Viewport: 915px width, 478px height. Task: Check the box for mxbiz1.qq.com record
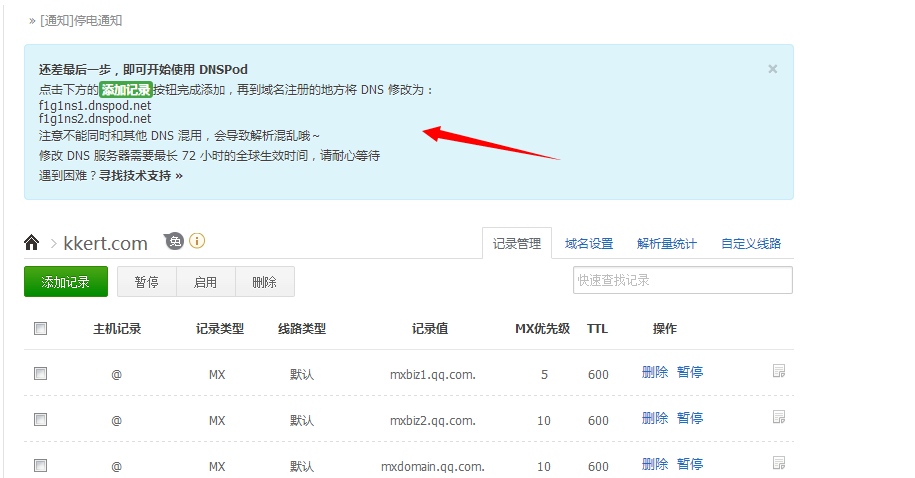pyautogui.click(x=40, y=374)
